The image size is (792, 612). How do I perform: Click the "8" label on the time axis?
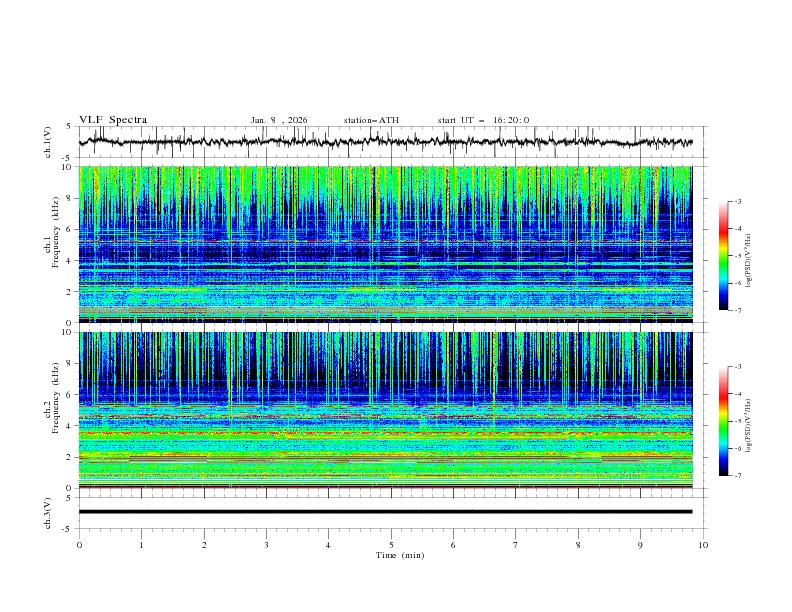pos(578,545)
